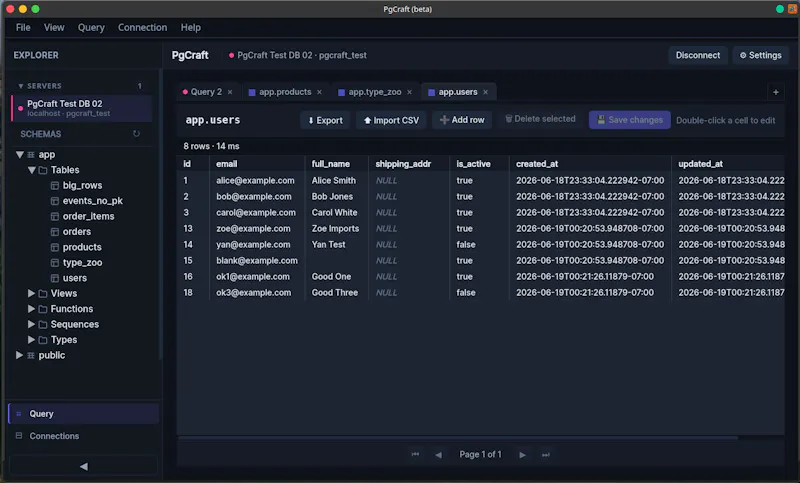Click the Types folder icon

click(43, 340)
